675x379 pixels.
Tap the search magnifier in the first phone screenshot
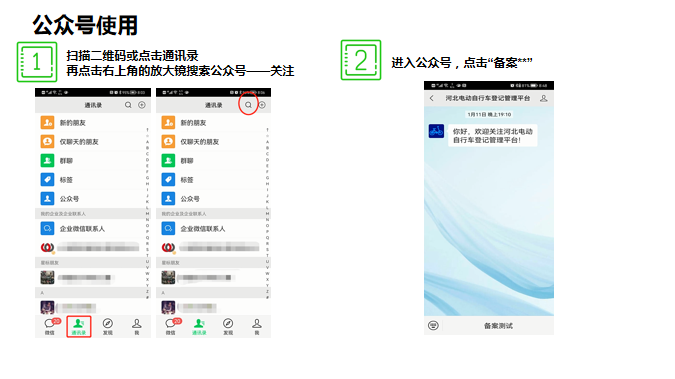point(128,105)
